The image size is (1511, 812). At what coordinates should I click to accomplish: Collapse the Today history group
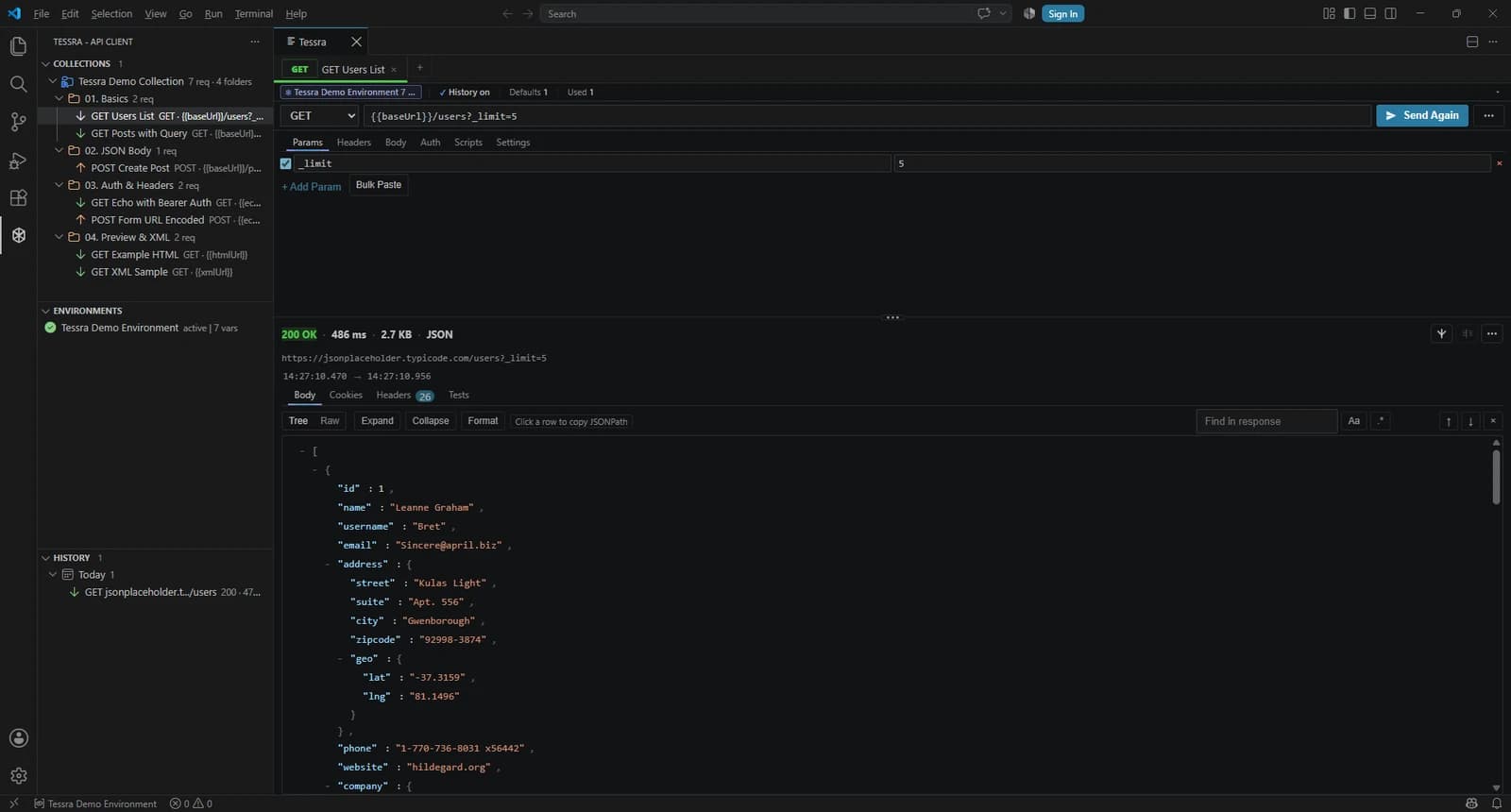click(53, 574)
